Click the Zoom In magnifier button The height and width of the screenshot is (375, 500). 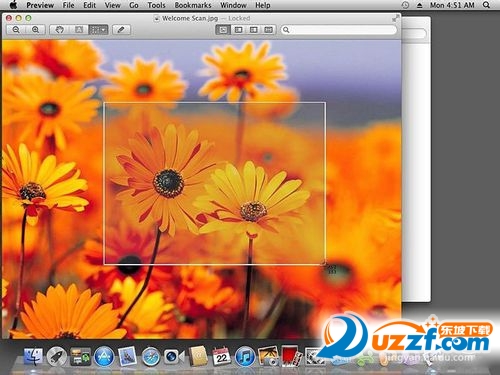[35, 30]
